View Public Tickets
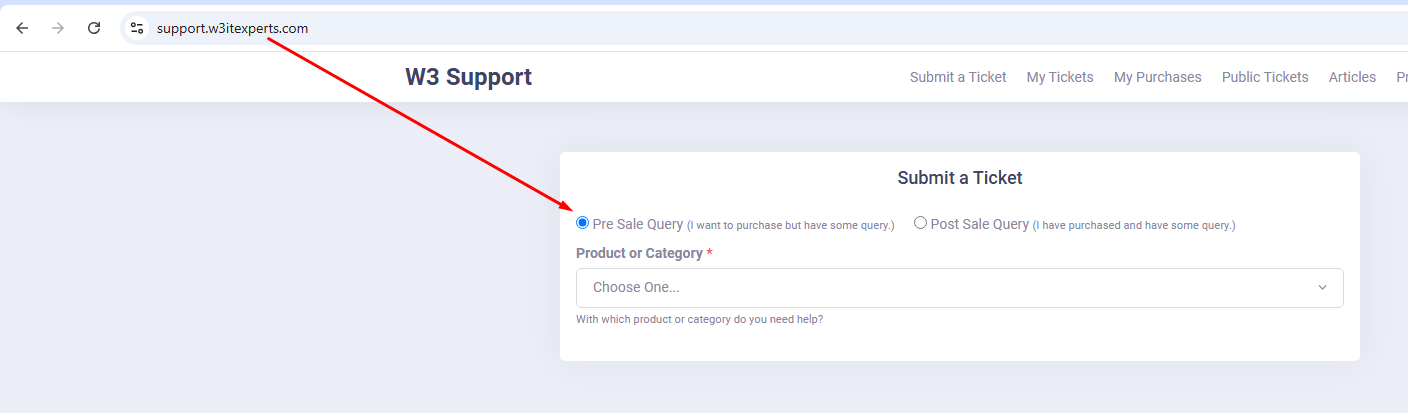Viewport: 1408px width, 413px height. pos(1265,77)
